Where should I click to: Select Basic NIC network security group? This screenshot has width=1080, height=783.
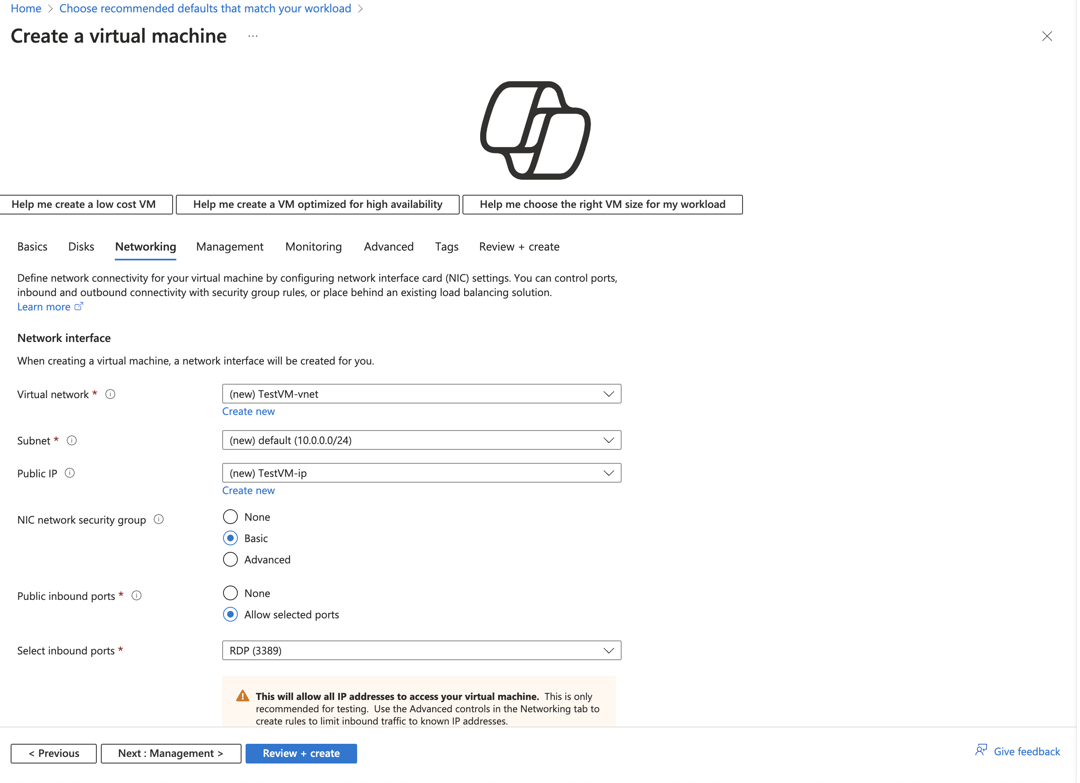230,538
